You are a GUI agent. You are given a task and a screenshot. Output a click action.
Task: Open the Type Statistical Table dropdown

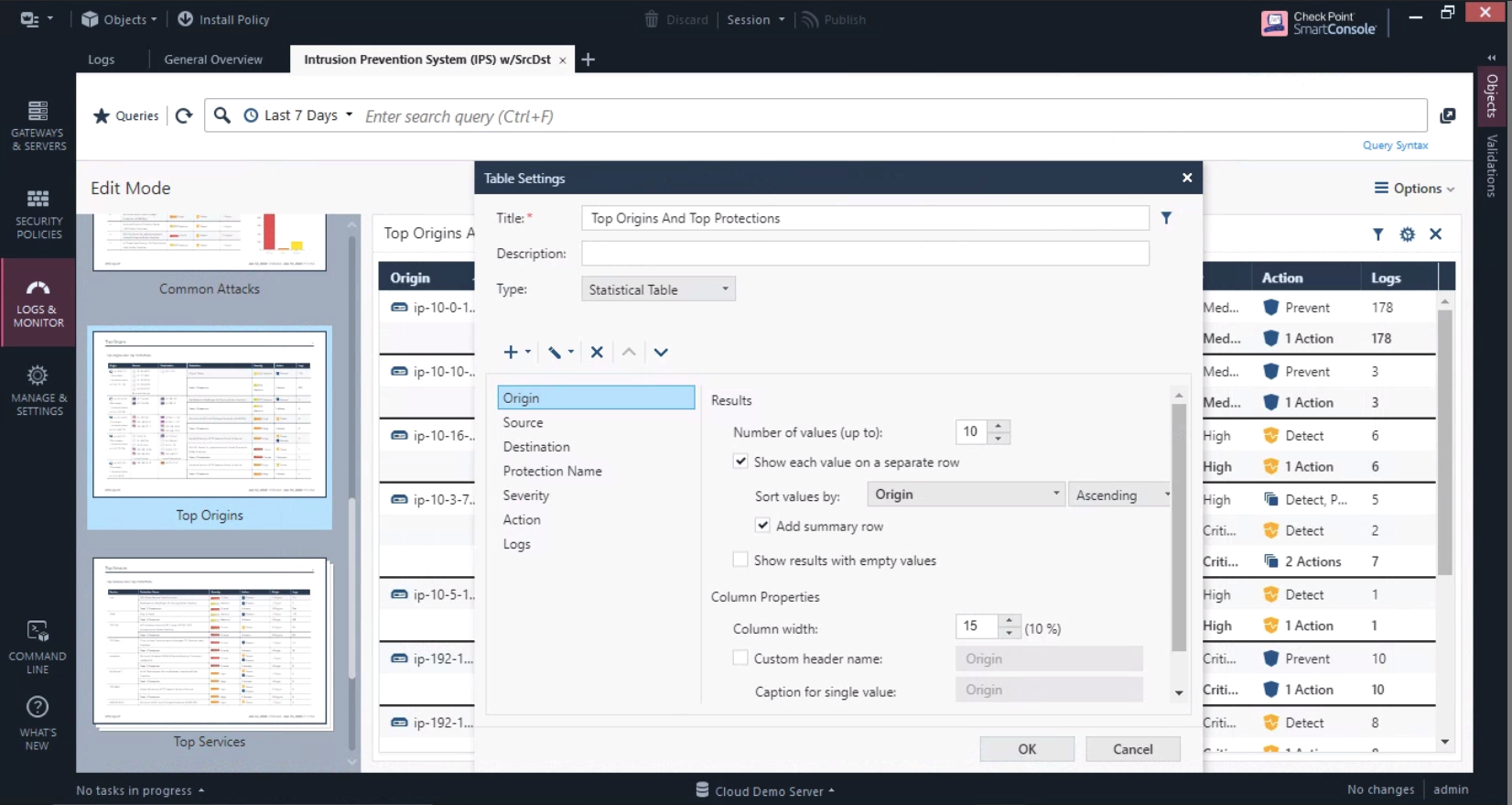tap(658, 289)
